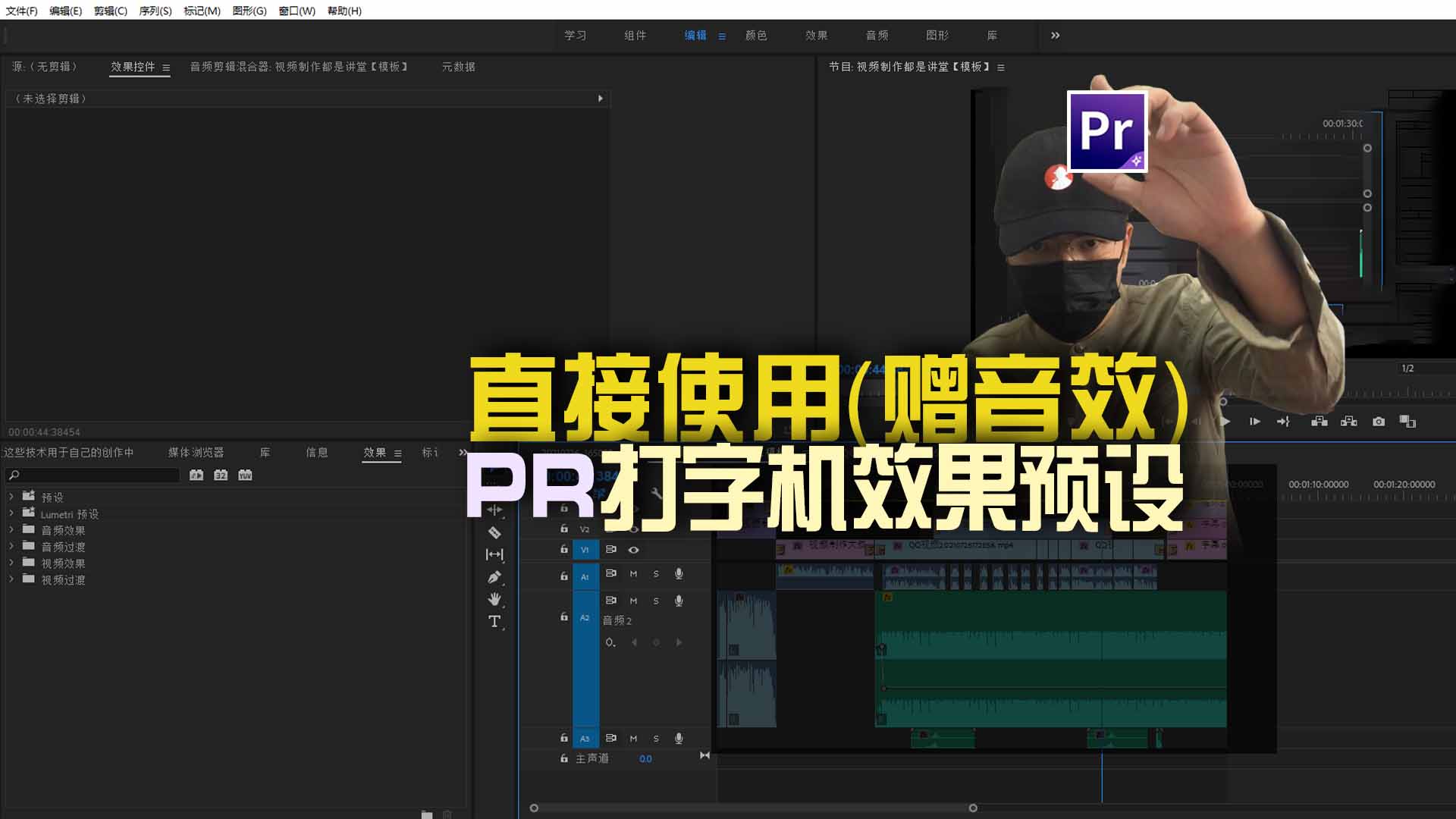The width and height of the screenshot is (1456, 819).
Task: Expand the 预设 presets folder
Action: (11, 497)
